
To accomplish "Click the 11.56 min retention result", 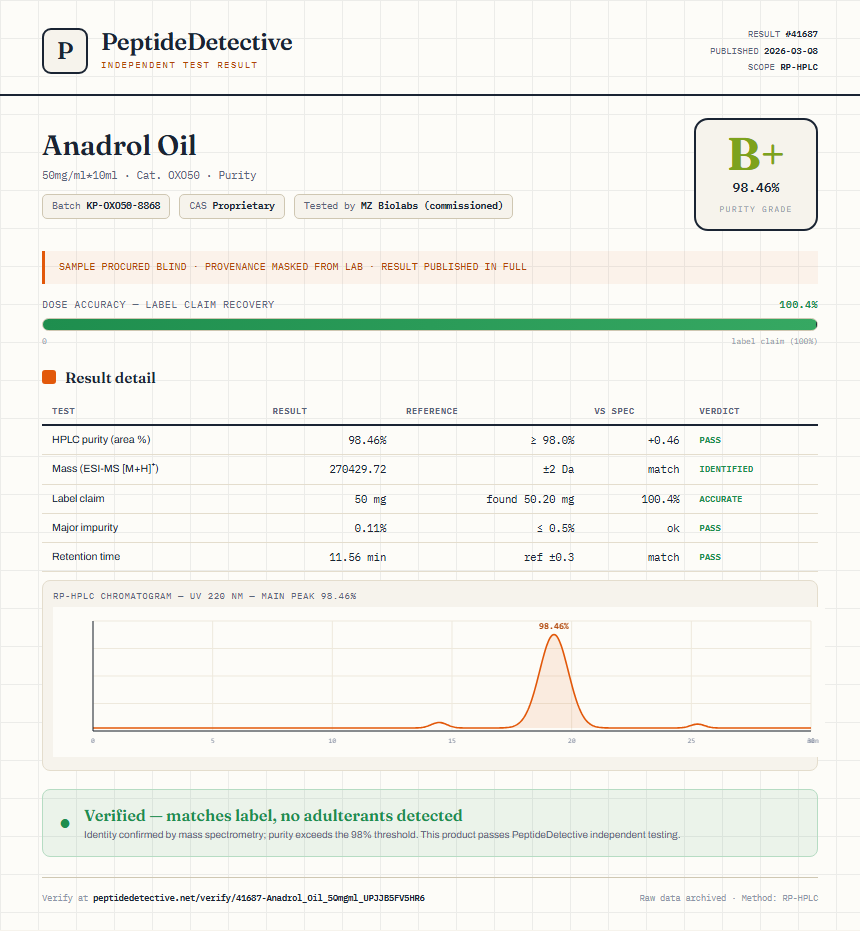I will 358,557.
